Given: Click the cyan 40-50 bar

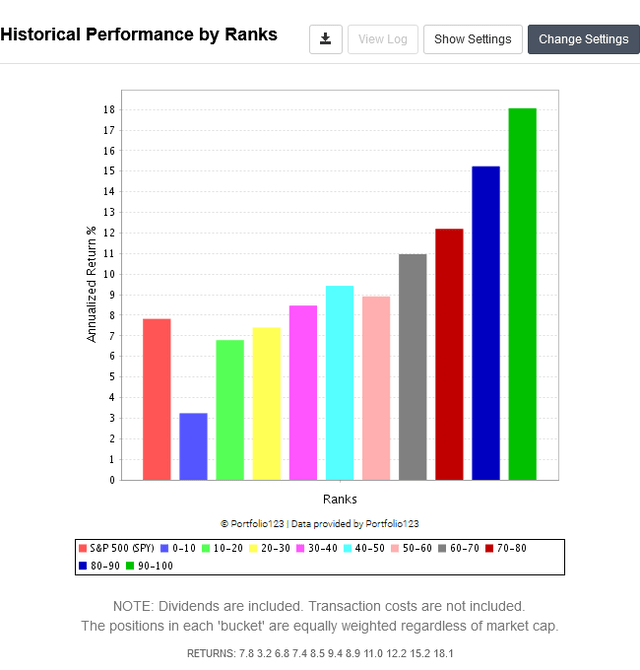Looking at the screenshot, I should [x=339, y=383].
